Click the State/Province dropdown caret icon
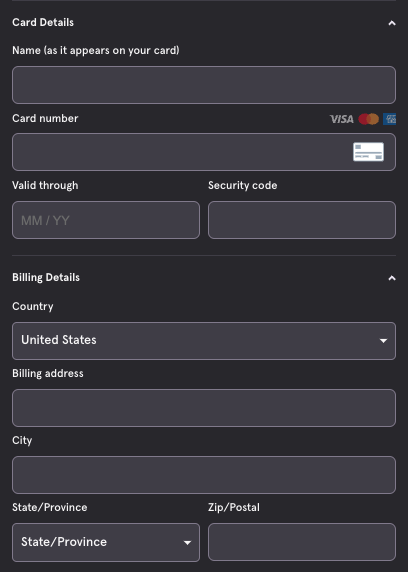 (187, 543)
